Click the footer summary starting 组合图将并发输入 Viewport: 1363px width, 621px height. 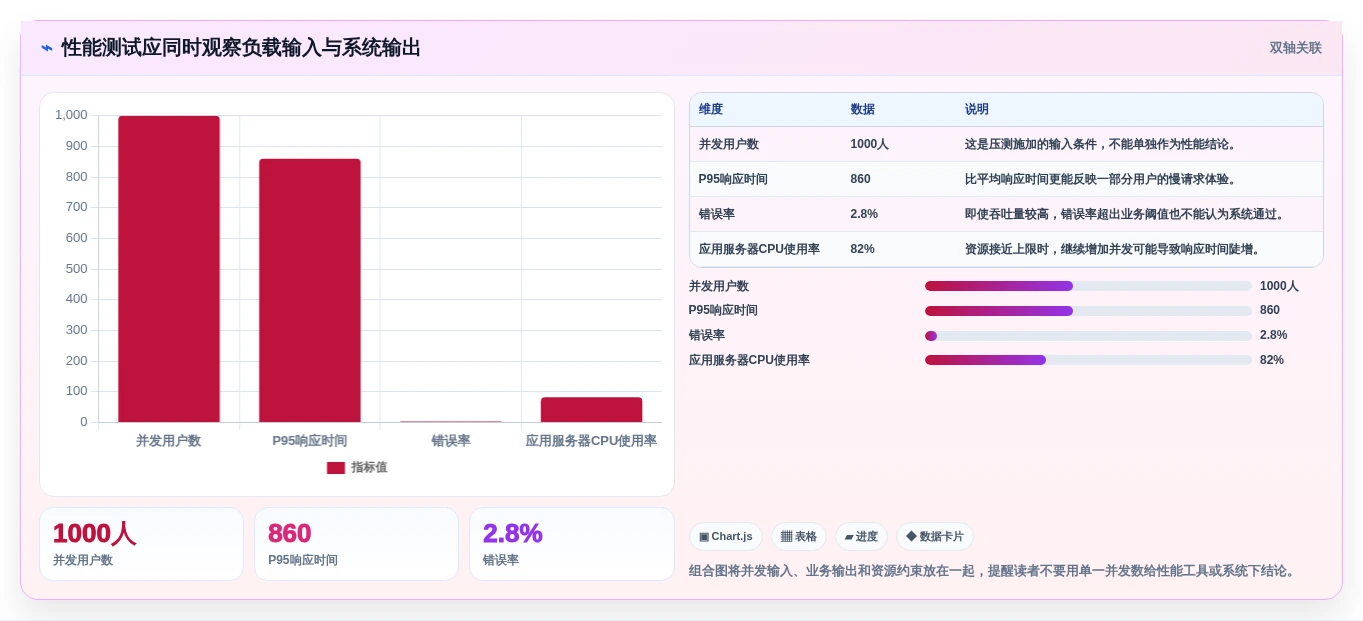[x=994, y=571]
